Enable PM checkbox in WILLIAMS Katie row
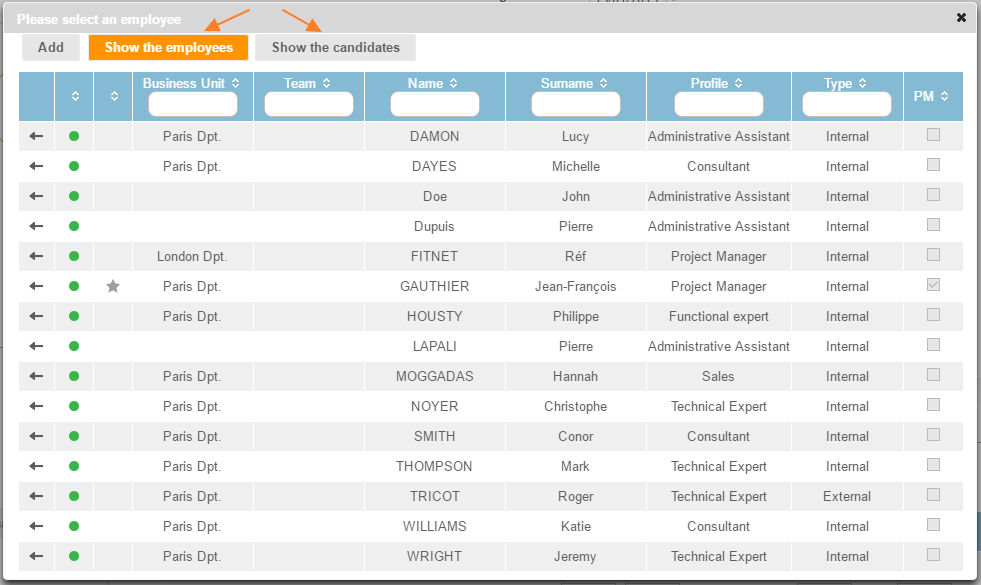Image resolution: width=981 pixels, height=585 pixels. pyautogui.click(x=933, y=525)
